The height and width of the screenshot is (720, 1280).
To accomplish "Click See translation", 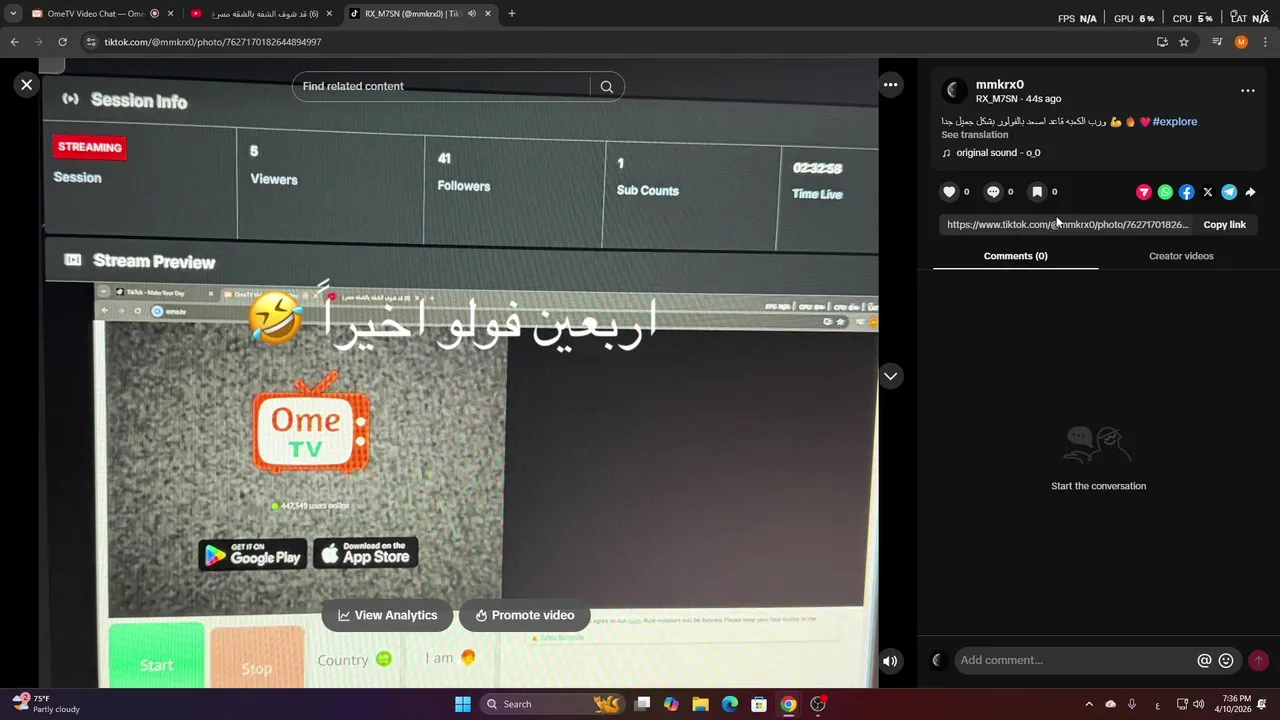I will click(x=974, y=135).
